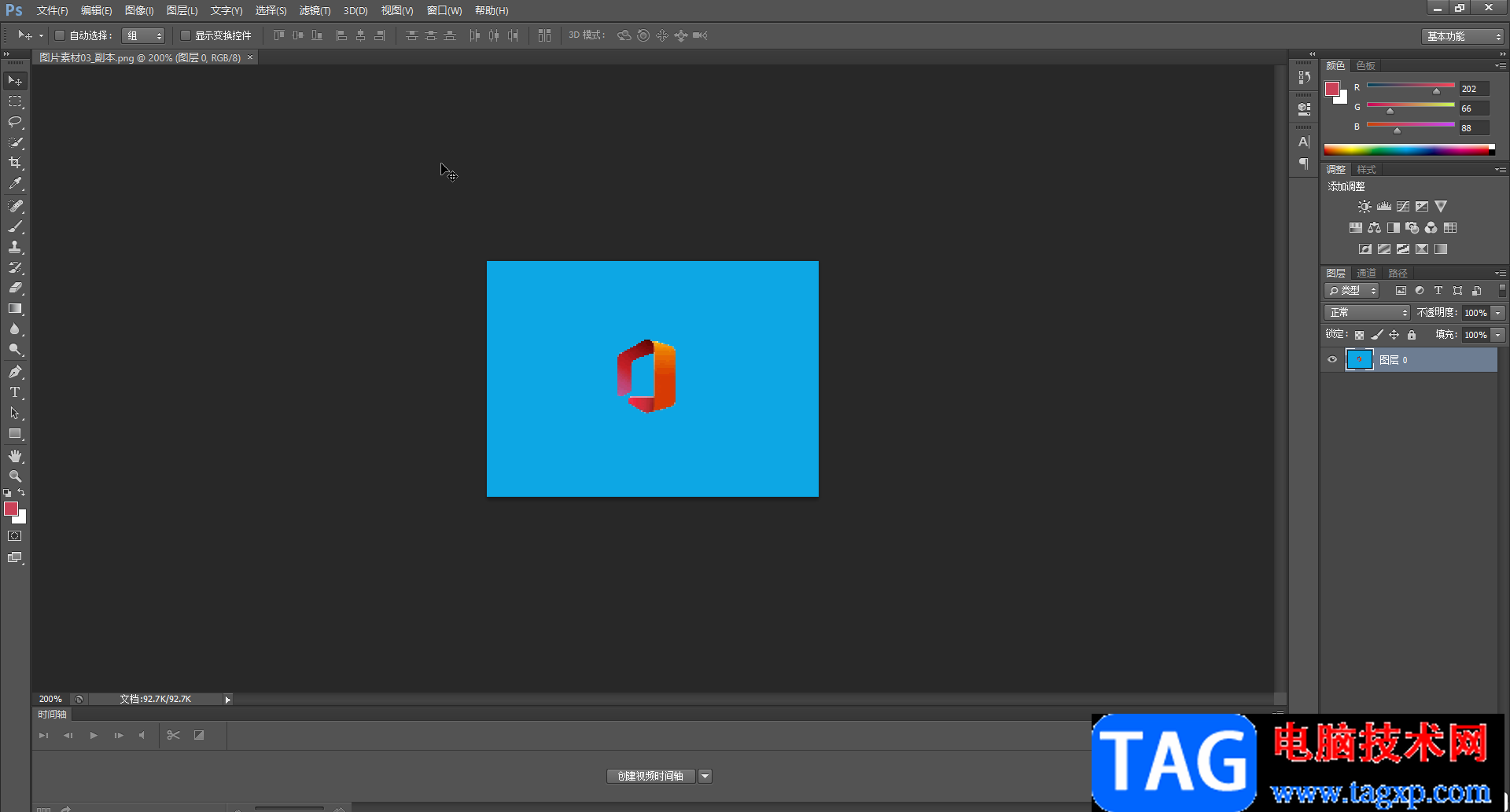The height and width of the screenshot is (812, 1510).
Task: Select the Rectangle shape tool
Action: (x=15, y=434)
